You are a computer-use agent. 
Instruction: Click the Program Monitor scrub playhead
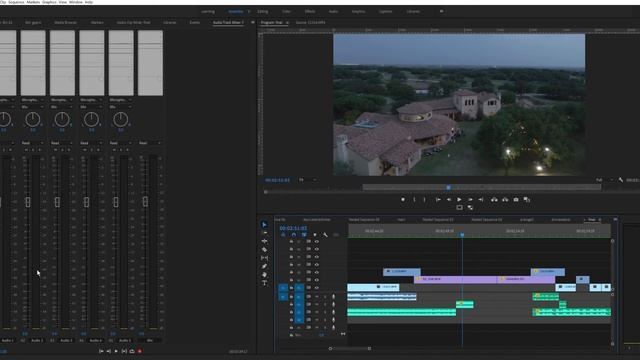(448, 187)
